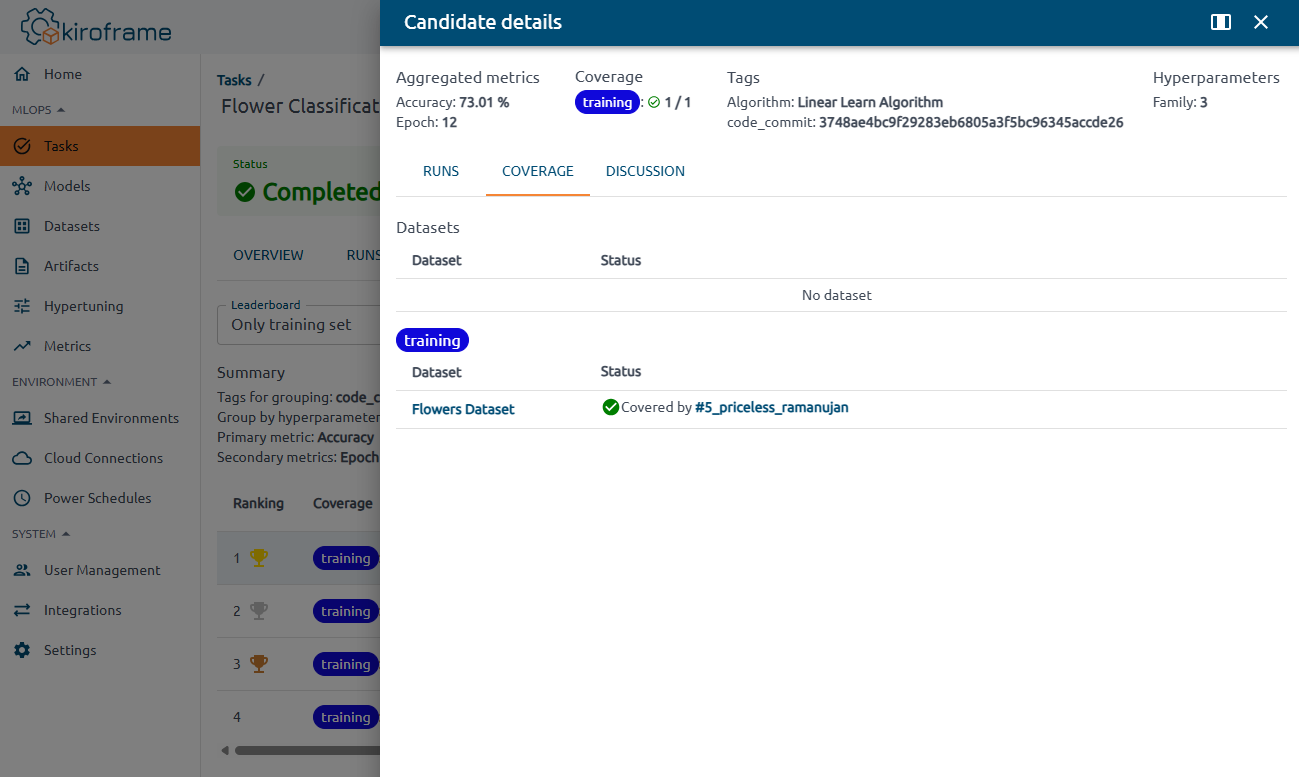Image resolution: width=1299 pixels, height=777 pixels.
Task: Click the Home icon in sidebar
Action: click(22, 74)
